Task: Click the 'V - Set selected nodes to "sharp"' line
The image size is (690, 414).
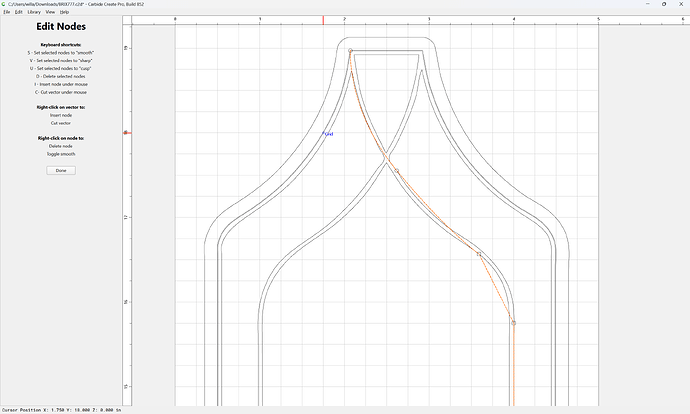Action: pyautogui.click(x=61, y=61)
